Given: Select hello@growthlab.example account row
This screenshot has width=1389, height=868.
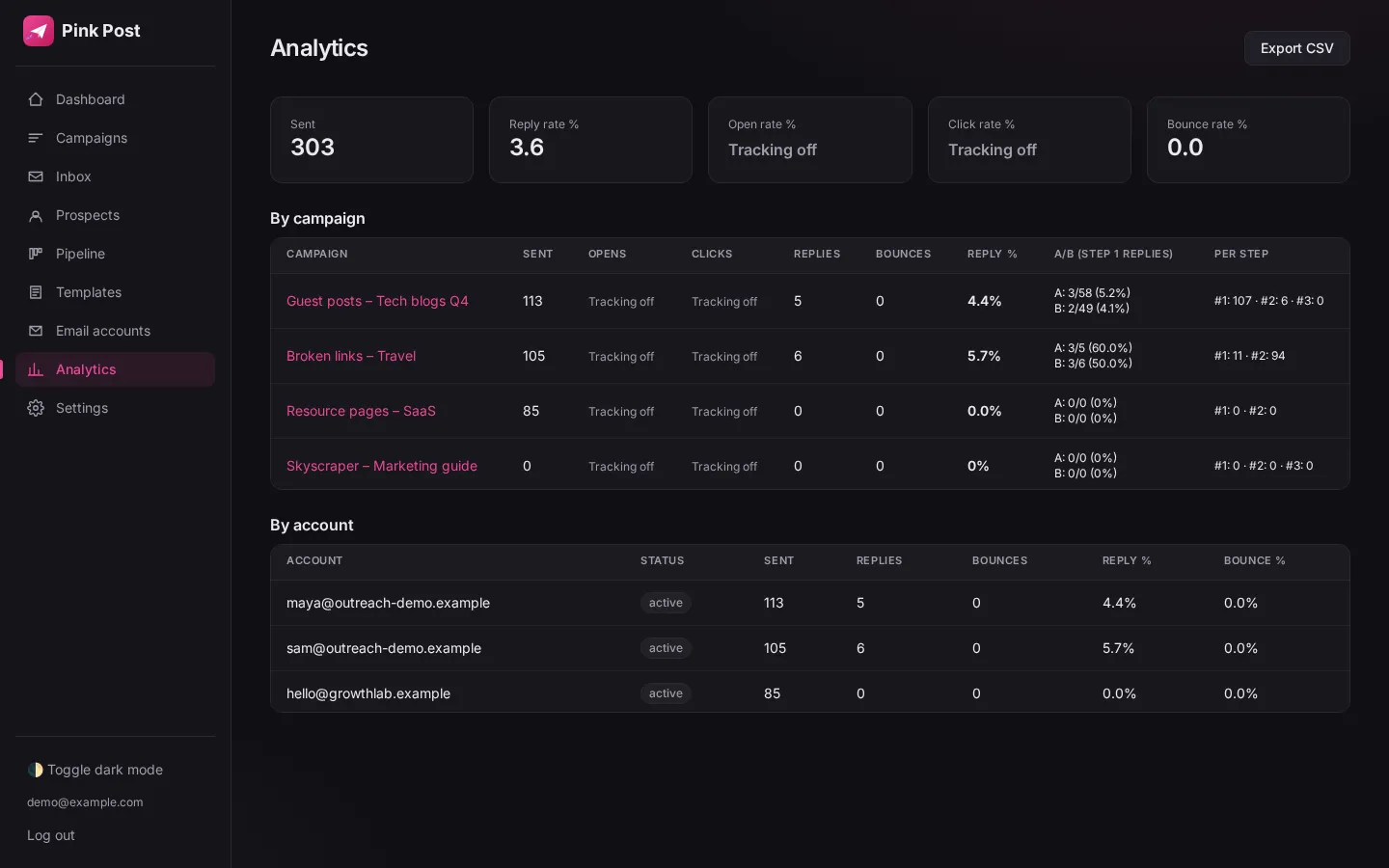Looking at the screenshot, I should point(810,693).
